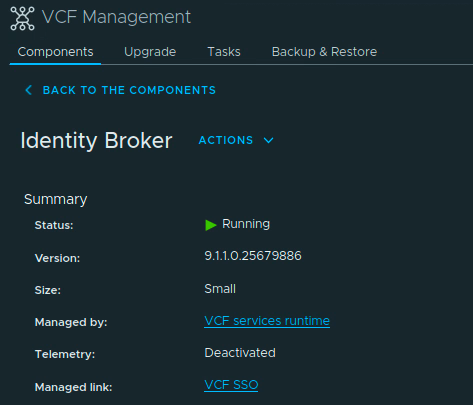The width and height of the screenshot is (473, 405).
Task: Click the back chevron arrow icon
Action: 29,90
